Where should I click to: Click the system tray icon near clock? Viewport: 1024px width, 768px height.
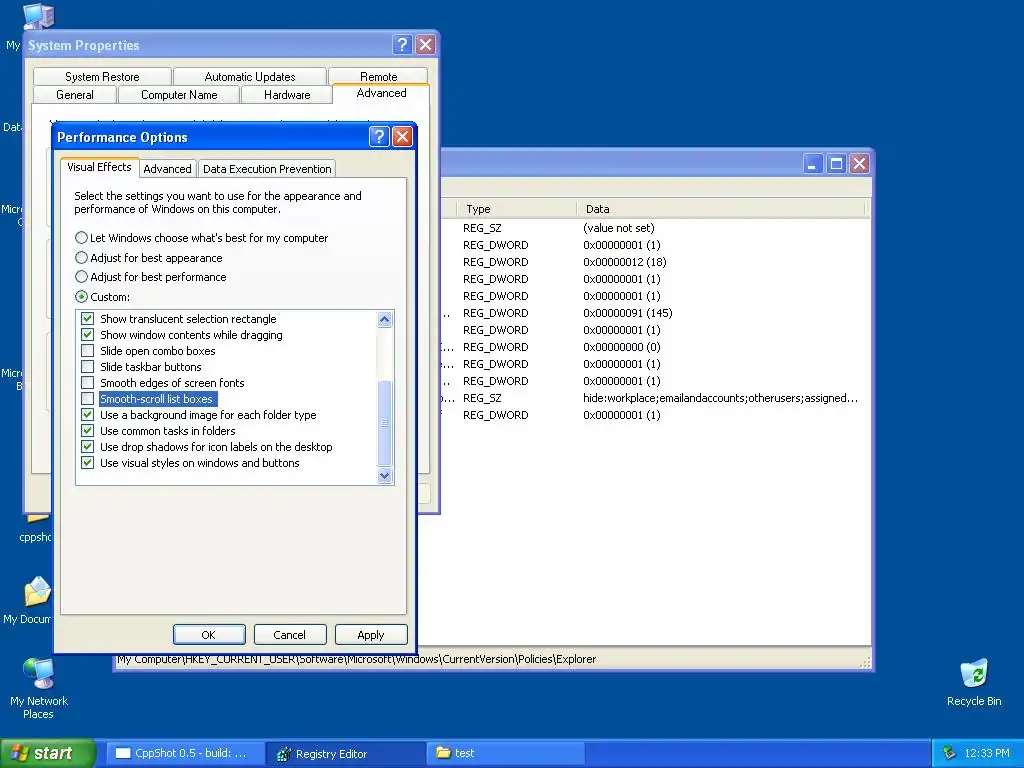(949, 754)
